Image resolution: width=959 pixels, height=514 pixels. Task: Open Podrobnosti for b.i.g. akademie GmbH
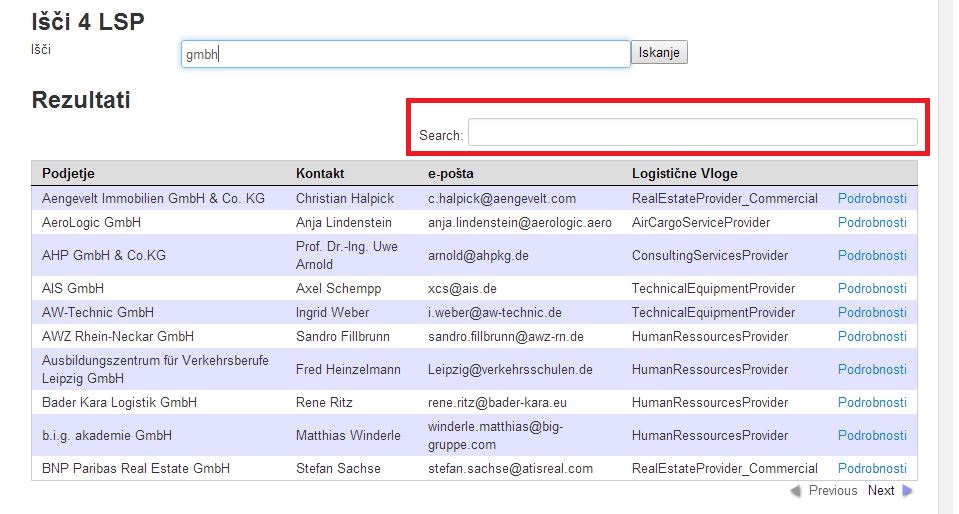coord(872,435)
